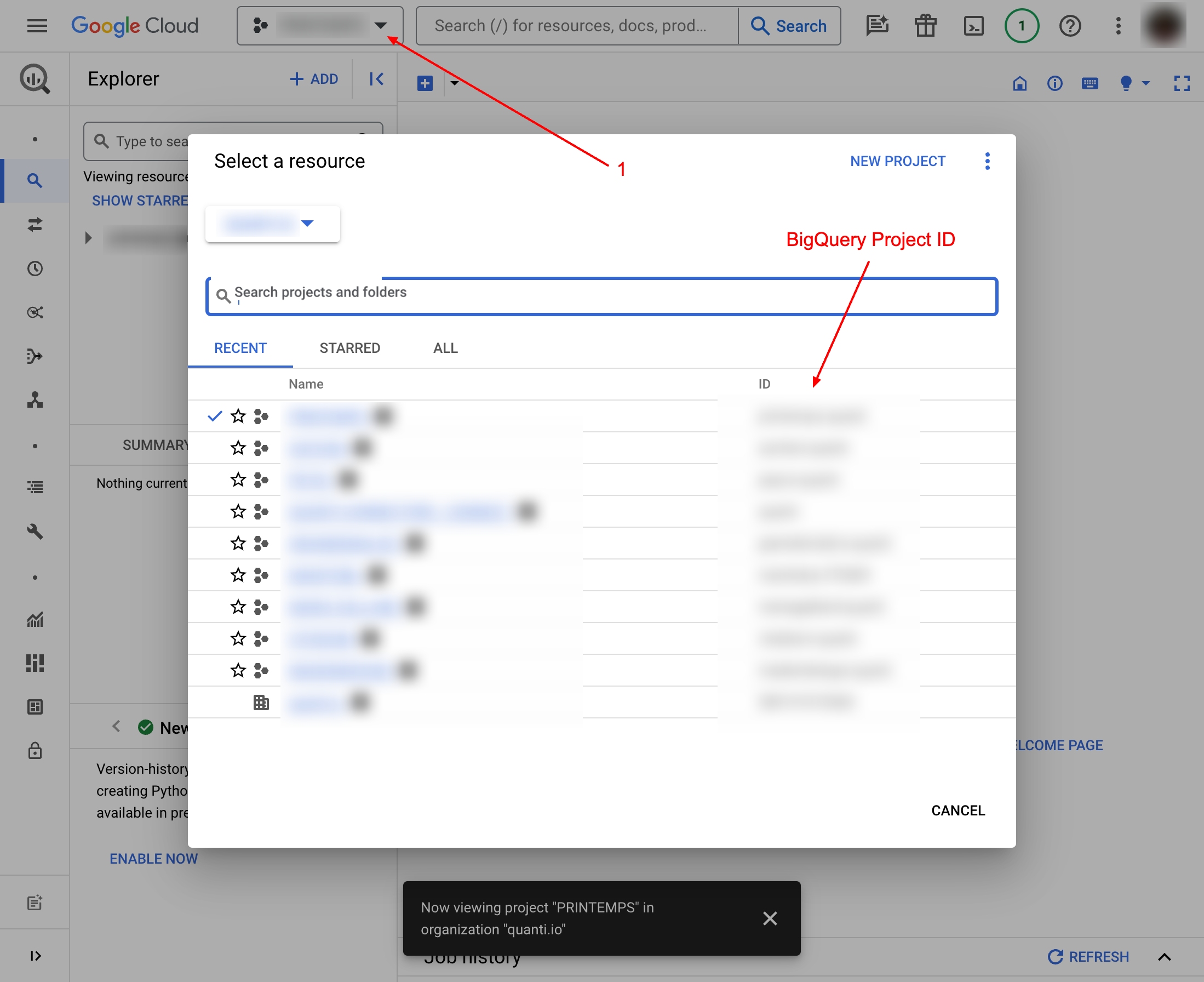This screenshot has height=982, width=1204.
Task: Click the Help question mark icon in top bar
Action: (x=1070, y=25)
